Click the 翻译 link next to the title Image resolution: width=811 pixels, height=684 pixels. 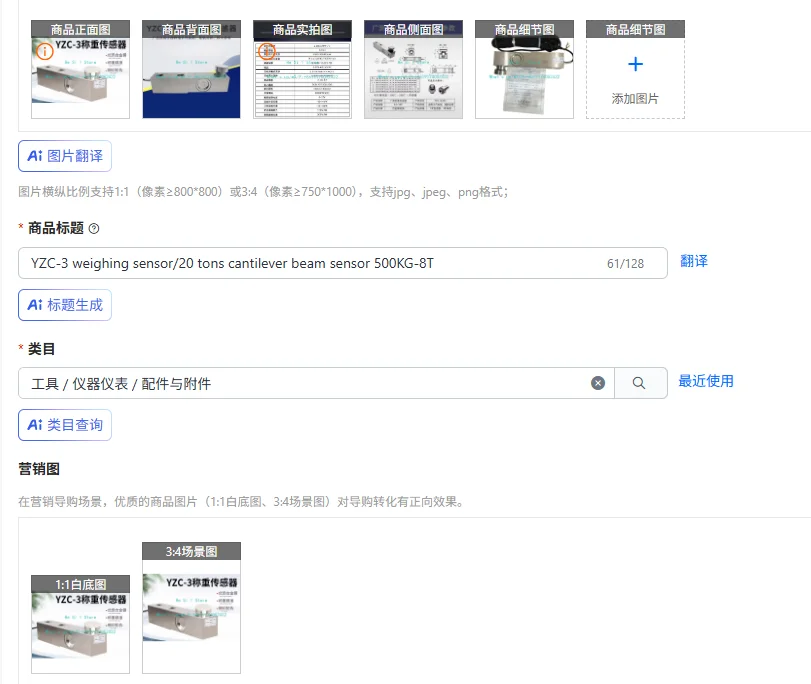click(694, 261)
